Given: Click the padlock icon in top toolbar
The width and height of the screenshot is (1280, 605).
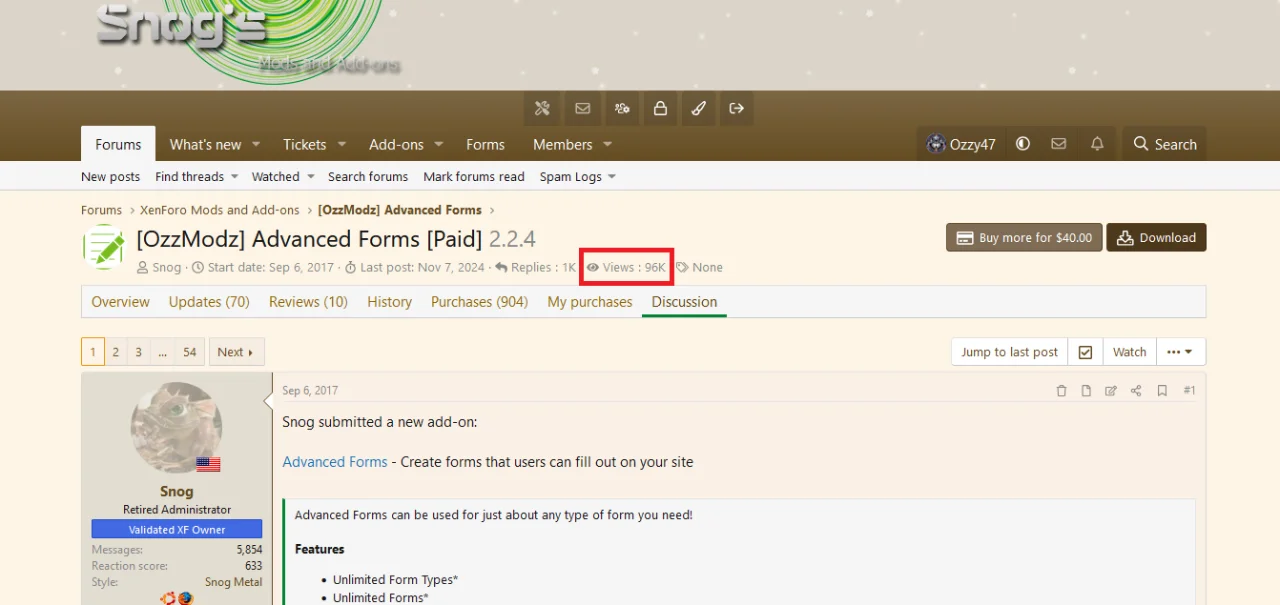Looking at the screenshot, I should pyautogui.click(x=660, y=109).
